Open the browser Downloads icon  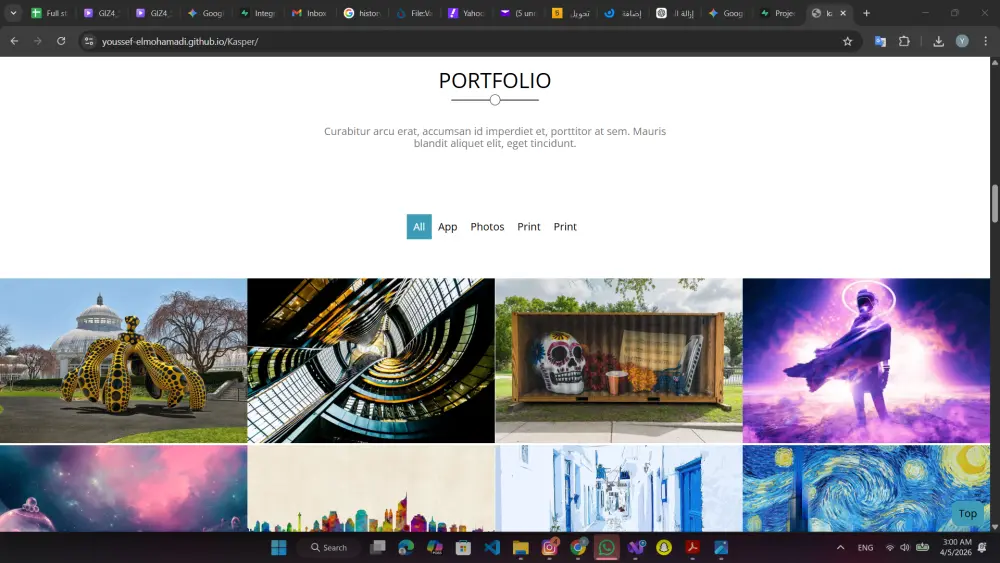click(x=938, y=41)
